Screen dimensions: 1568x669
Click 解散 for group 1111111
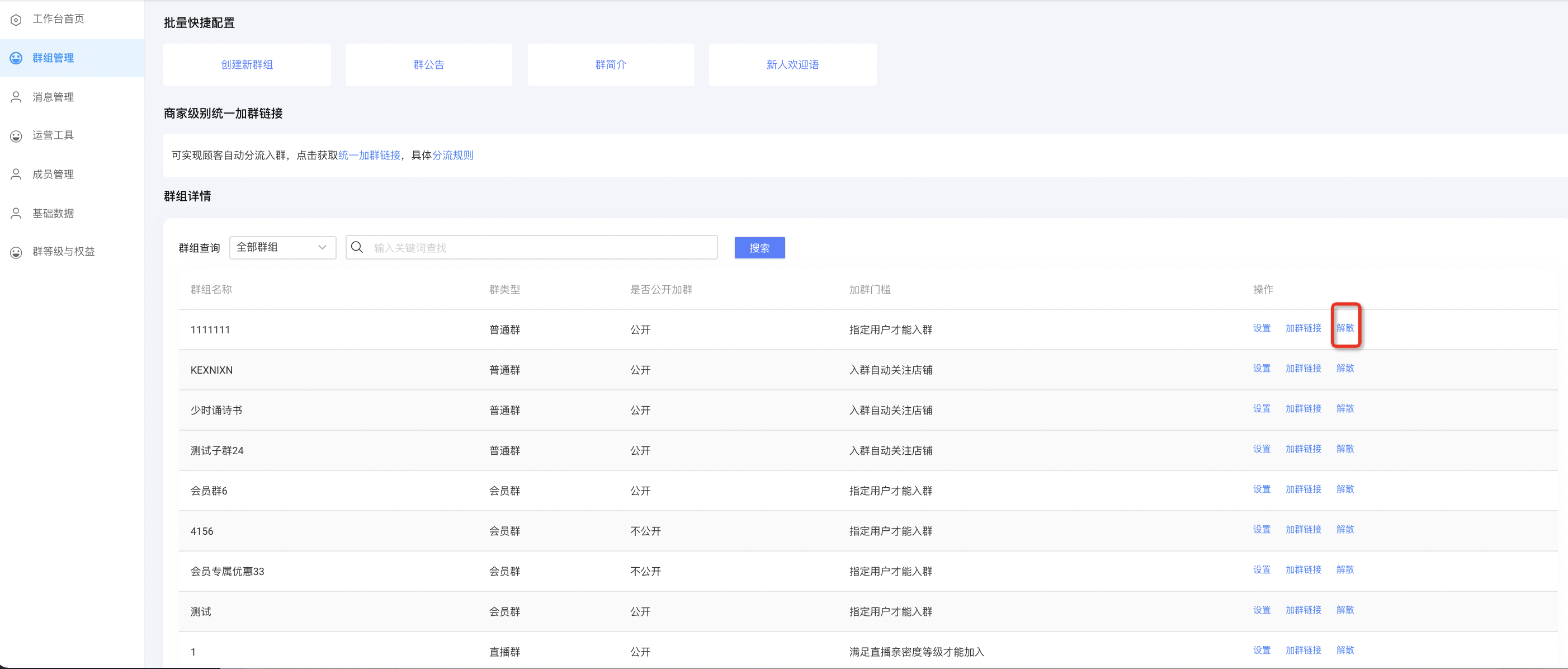tap(1345, 328)
